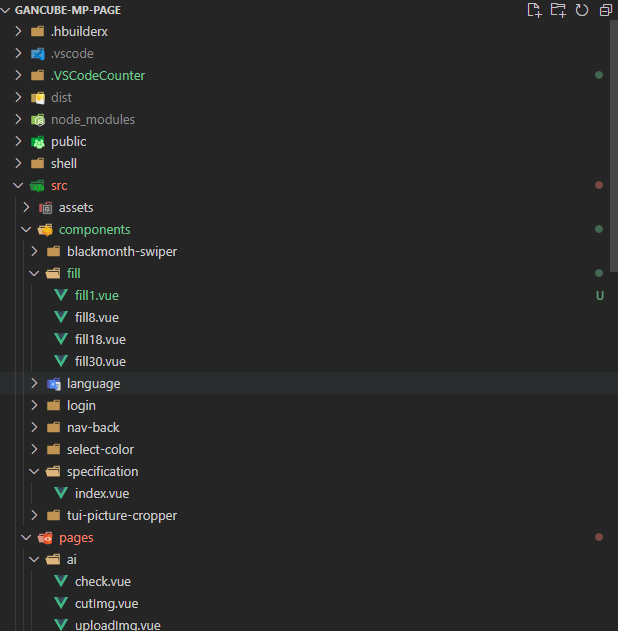Click the node_modules folder icon
The image size is (618, 631).
coord(38,120)
